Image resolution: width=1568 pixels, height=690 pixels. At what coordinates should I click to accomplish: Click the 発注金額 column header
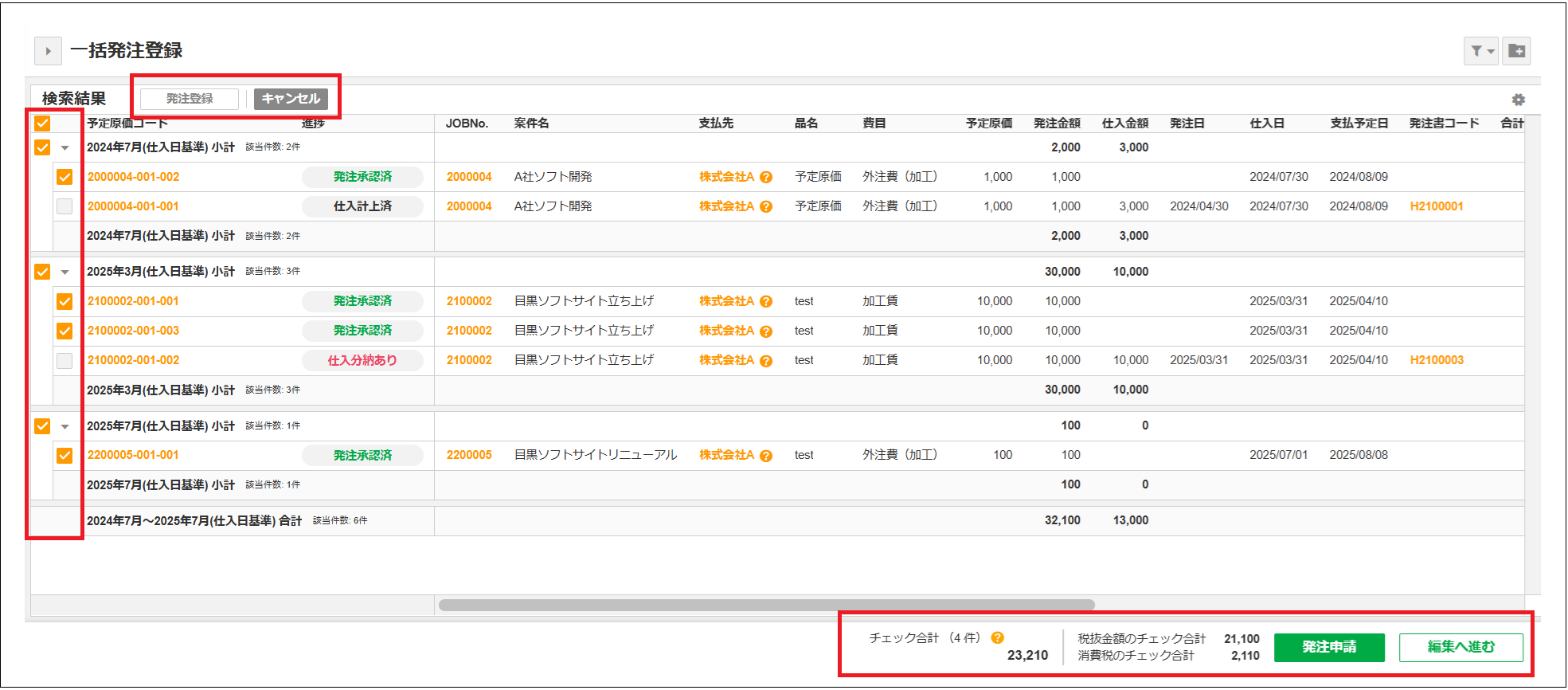pyautogui.click(x=1057, y=123)
